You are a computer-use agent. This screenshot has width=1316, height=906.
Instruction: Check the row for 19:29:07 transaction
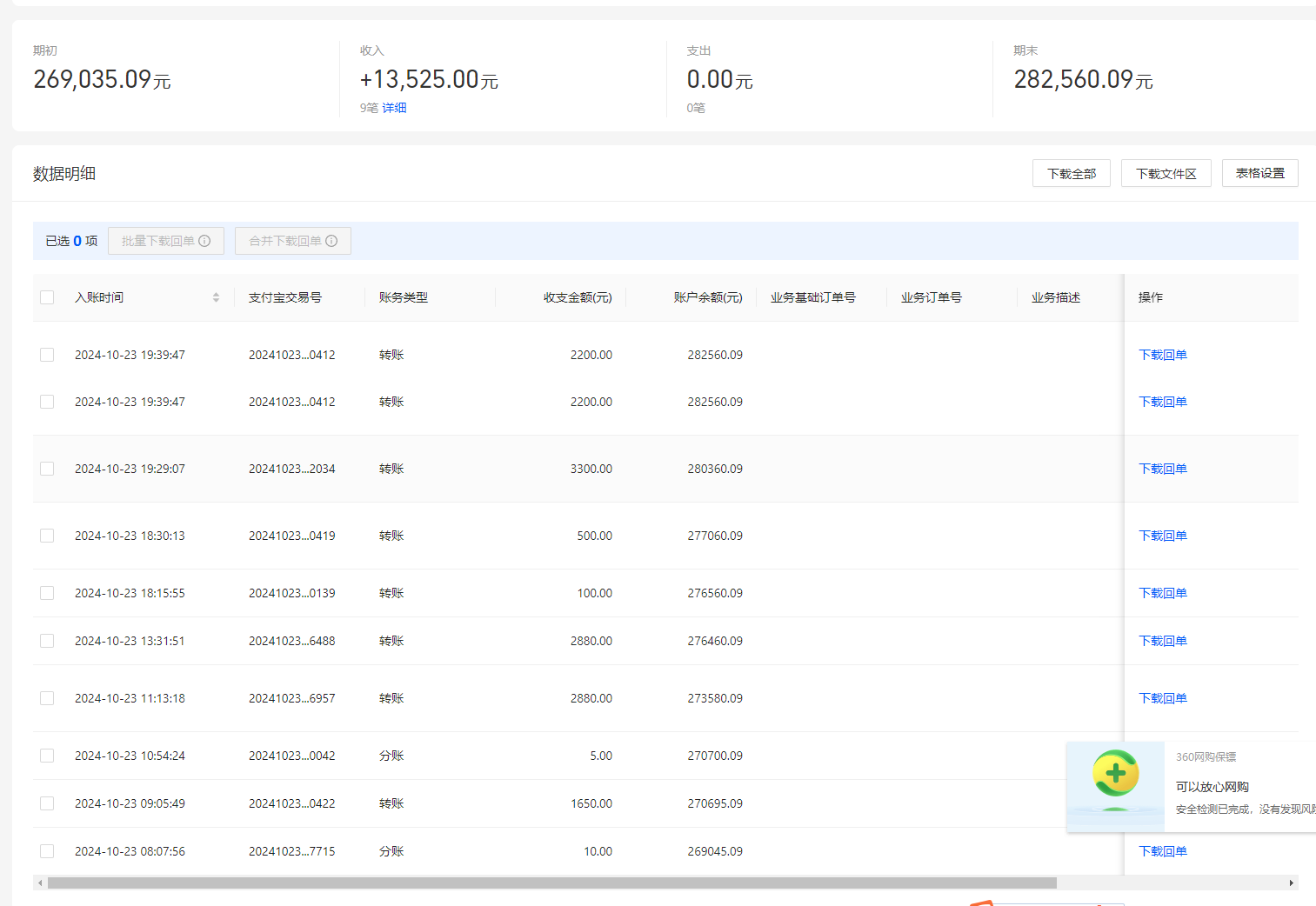click(x=47, y=469)
